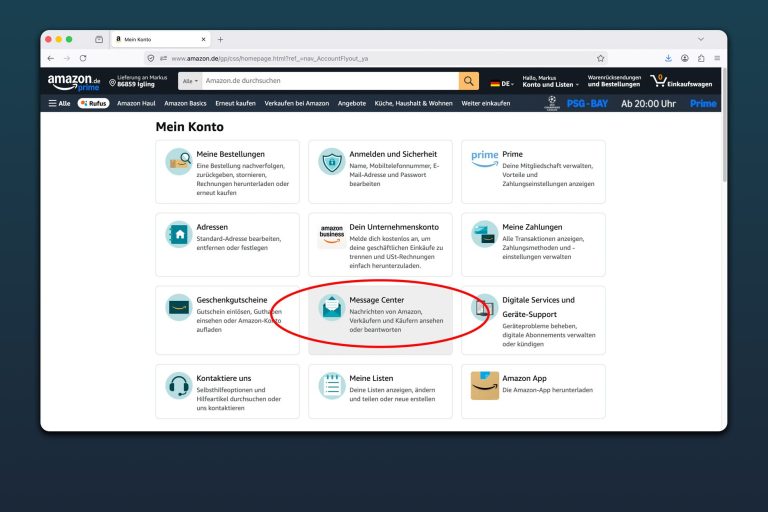Click the Meine Zahlungen cards icon
The width and height of the screenshot is (768, 512).
[x=484, y=234]
